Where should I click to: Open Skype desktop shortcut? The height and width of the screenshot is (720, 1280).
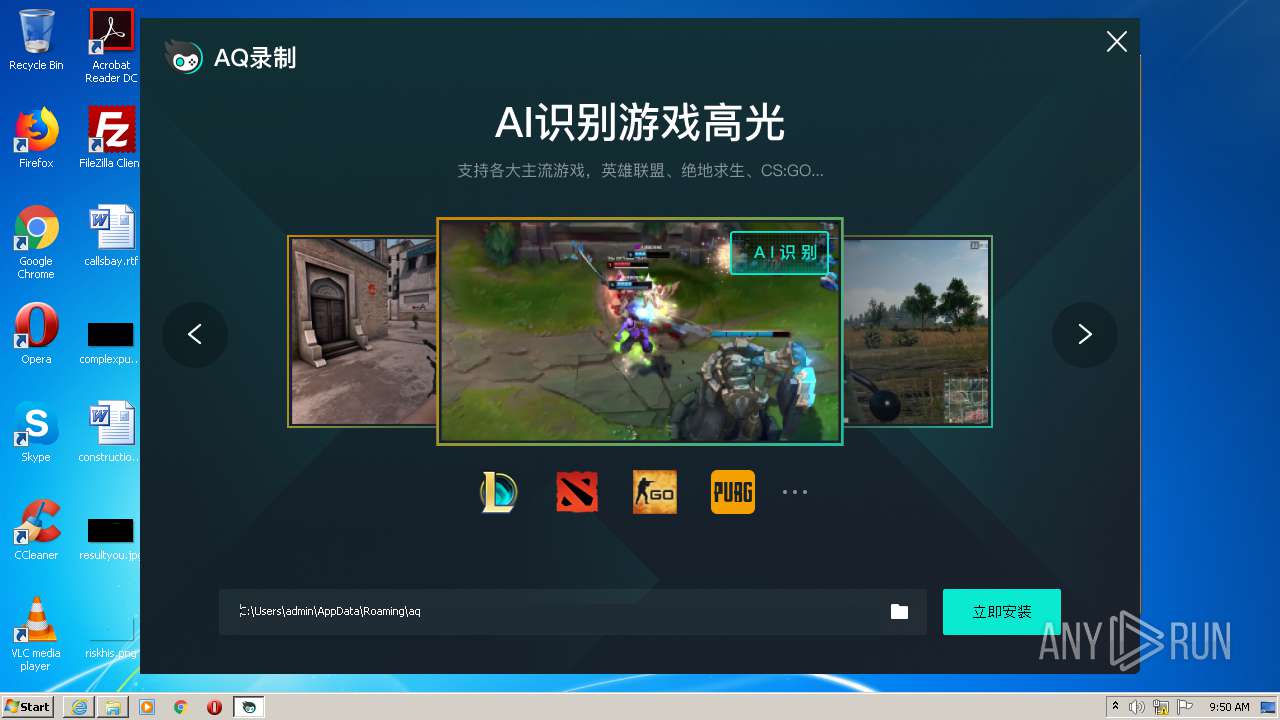36,432
